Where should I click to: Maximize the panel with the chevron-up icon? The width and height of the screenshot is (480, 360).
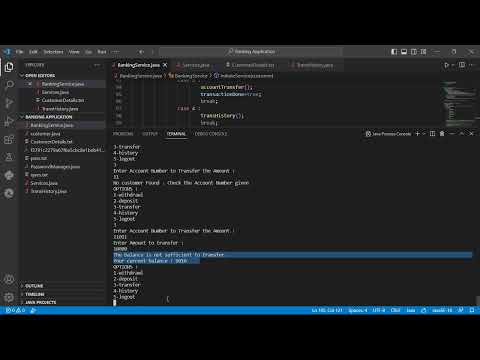tap(462, 134)
